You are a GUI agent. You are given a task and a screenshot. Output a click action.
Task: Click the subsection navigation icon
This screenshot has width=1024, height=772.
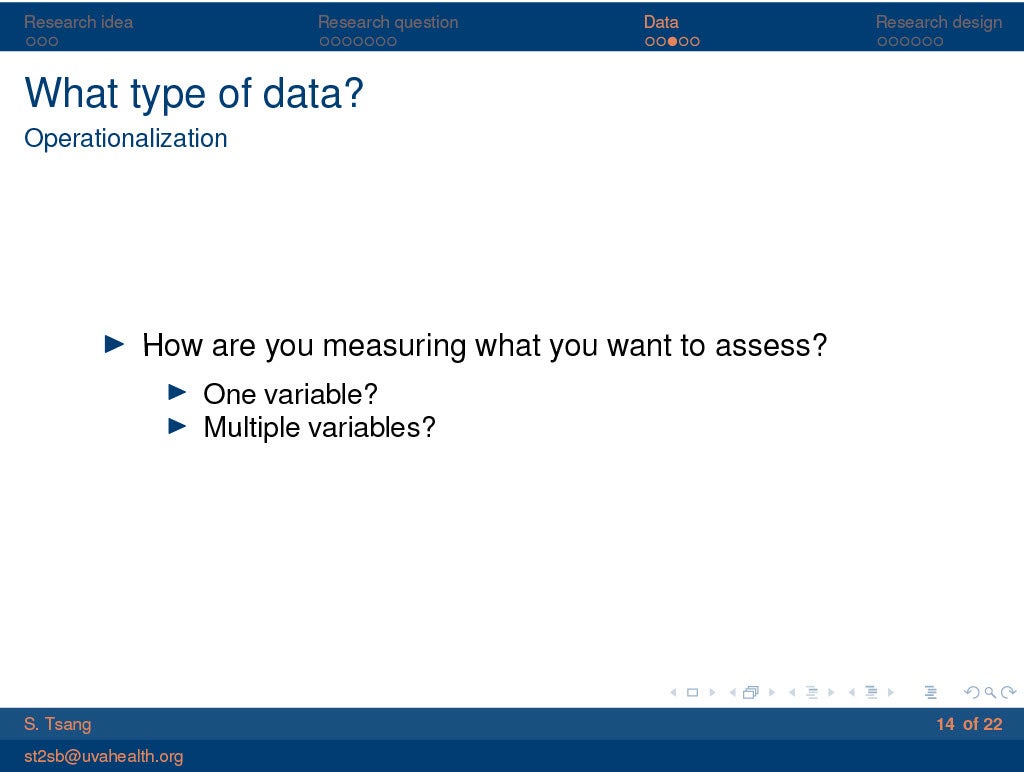(811, 692)
